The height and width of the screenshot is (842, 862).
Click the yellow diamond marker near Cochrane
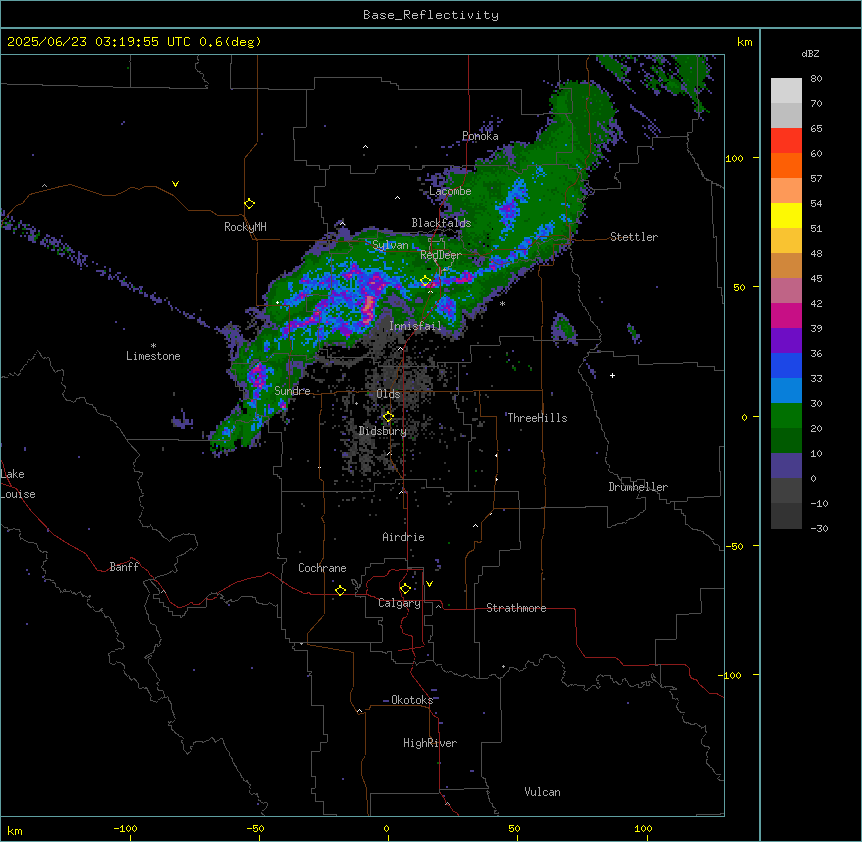[x=340, y=590]
